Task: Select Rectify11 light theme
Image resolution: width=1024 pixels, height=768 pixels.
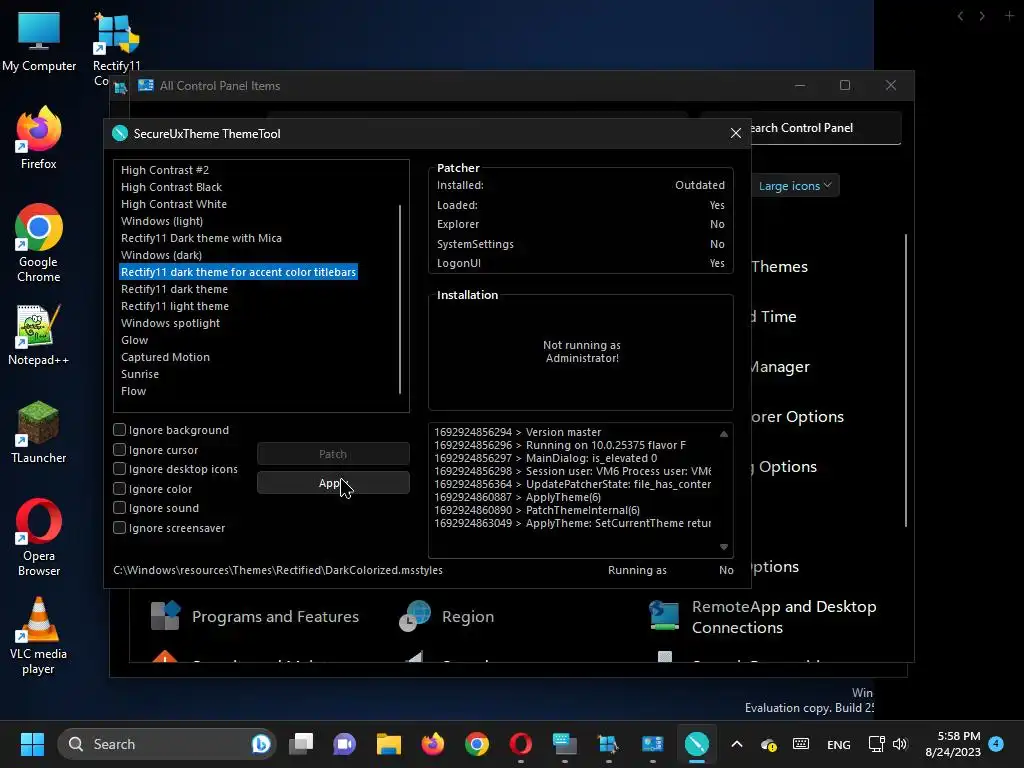Action: (174, 306)
